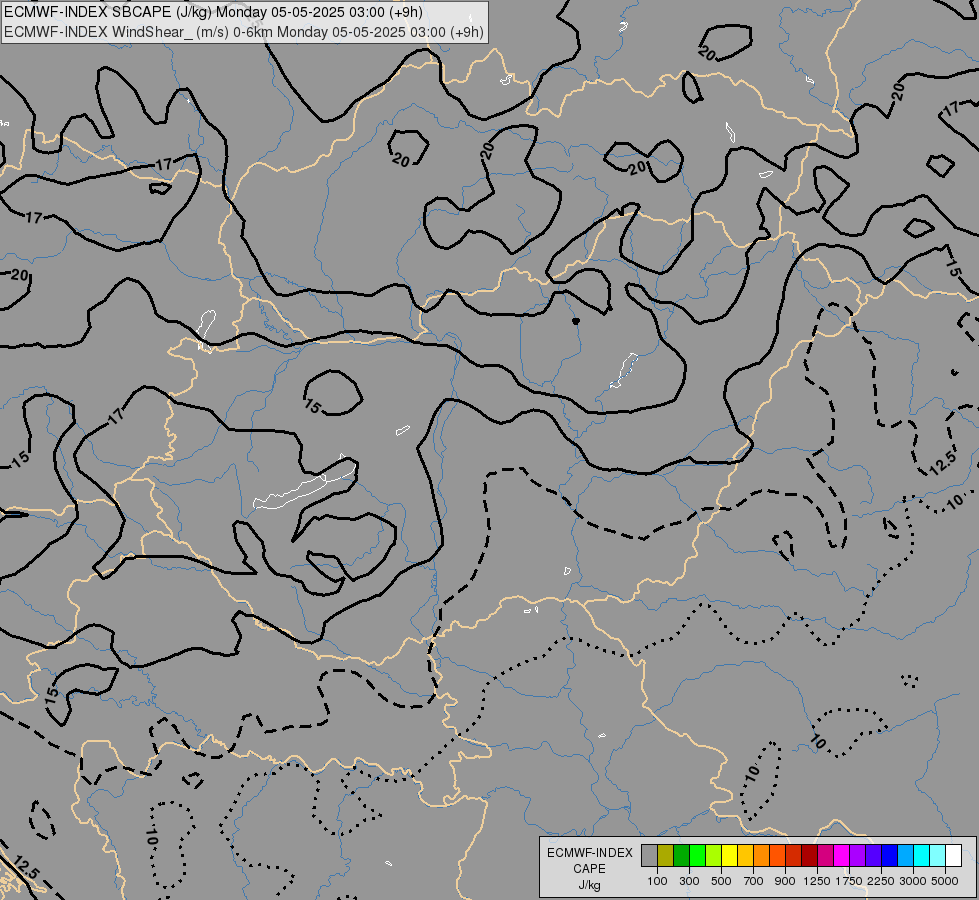979x900 pixels.
Task: Click the legend label '3000'
Action: [x=913, y=881]
